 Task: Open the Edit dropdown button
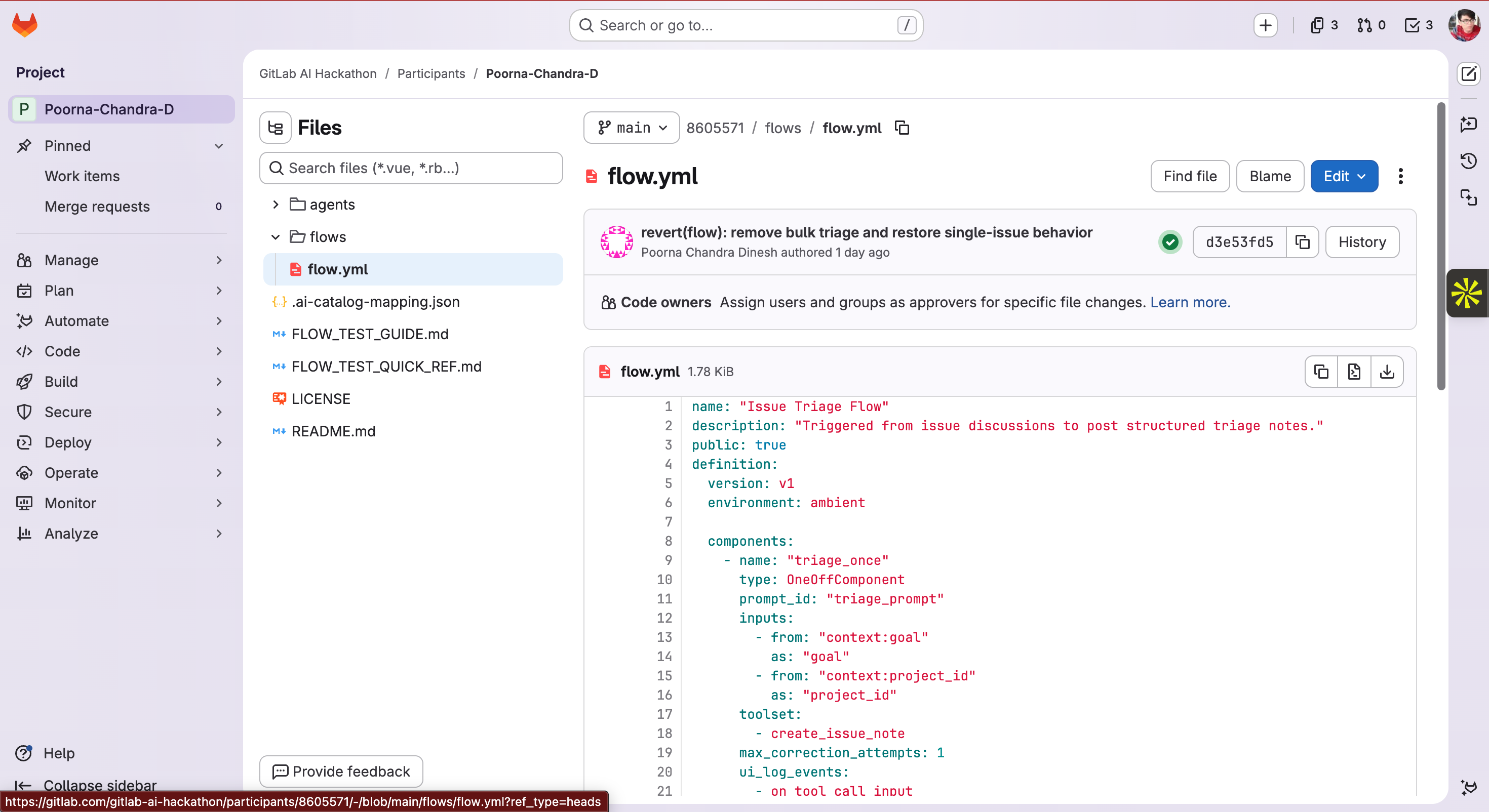tap(1344, 176)
